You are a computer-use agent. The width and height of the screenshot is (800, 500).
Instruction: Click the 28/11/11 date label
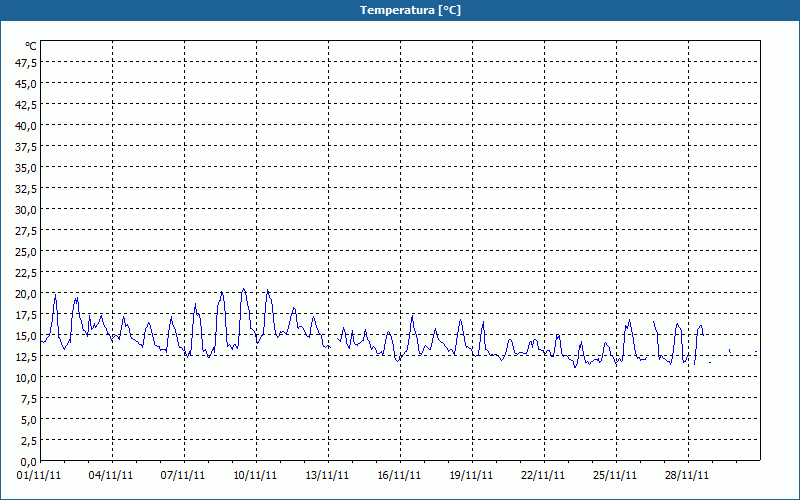pos(687,475)
